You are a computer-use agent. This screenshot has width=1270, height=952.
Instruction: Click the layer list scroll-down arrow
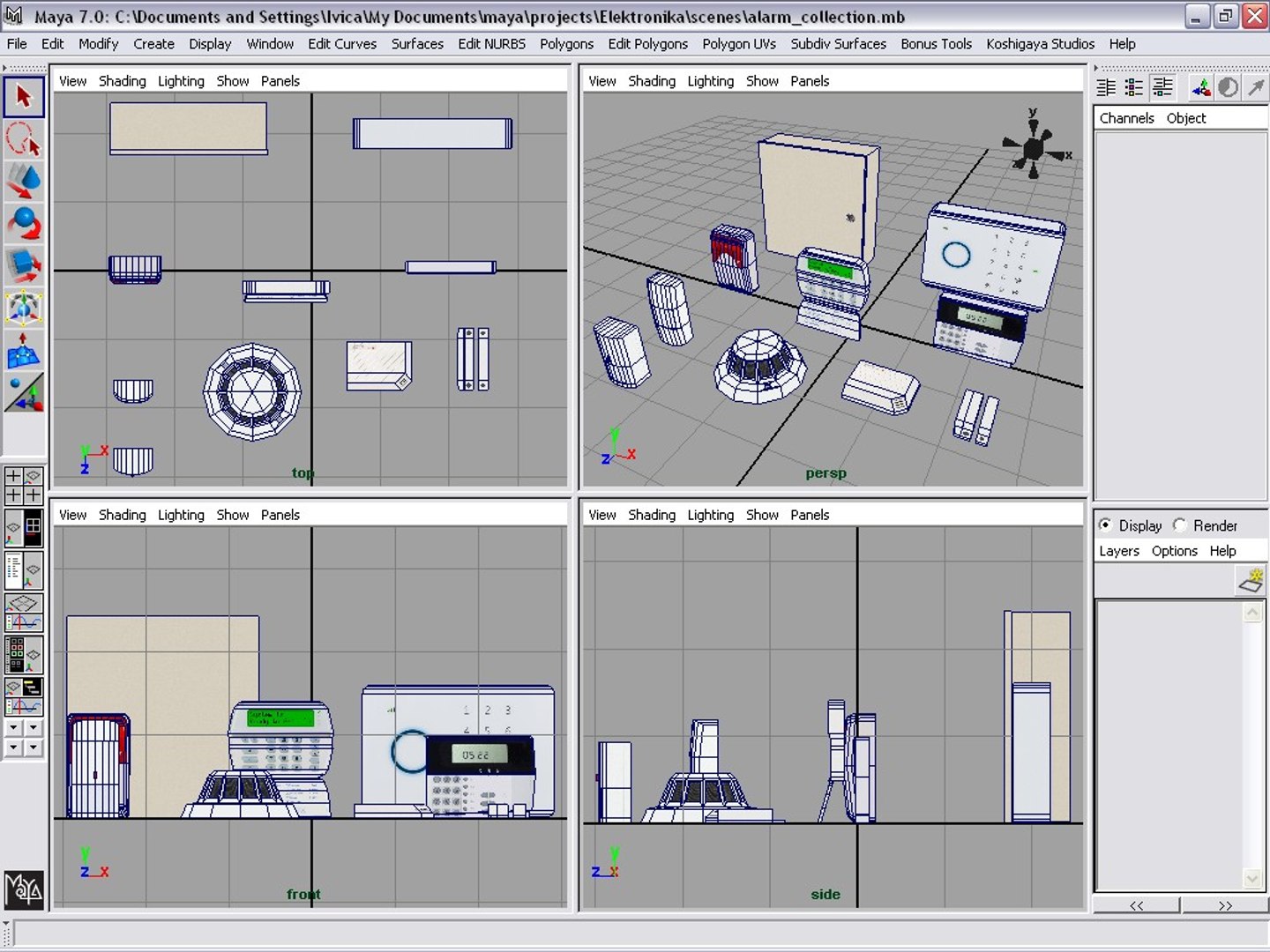[1252, 878]
